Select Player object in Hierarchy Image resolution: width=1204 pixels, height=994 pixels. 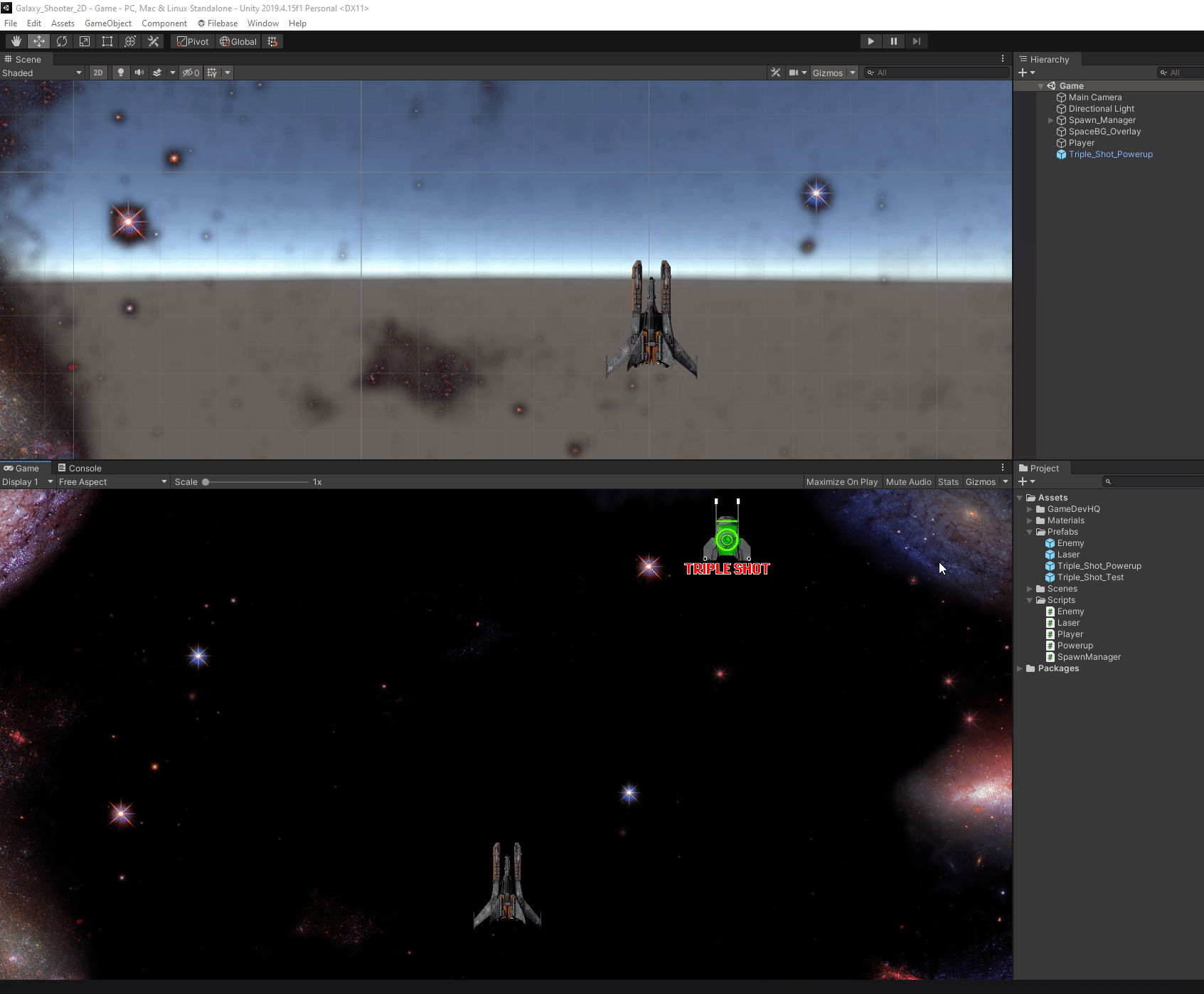[1081, 143]
